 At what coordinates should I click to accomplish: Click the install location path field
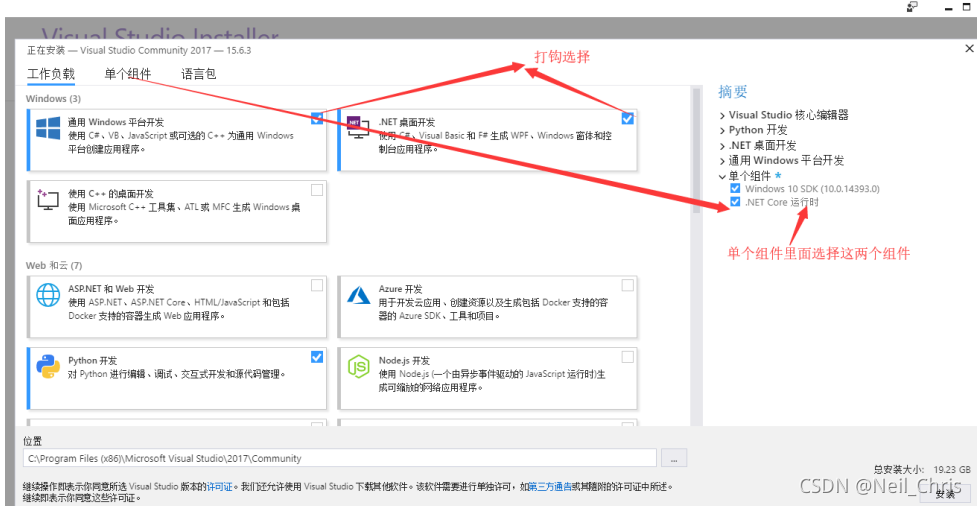point(340,458)
